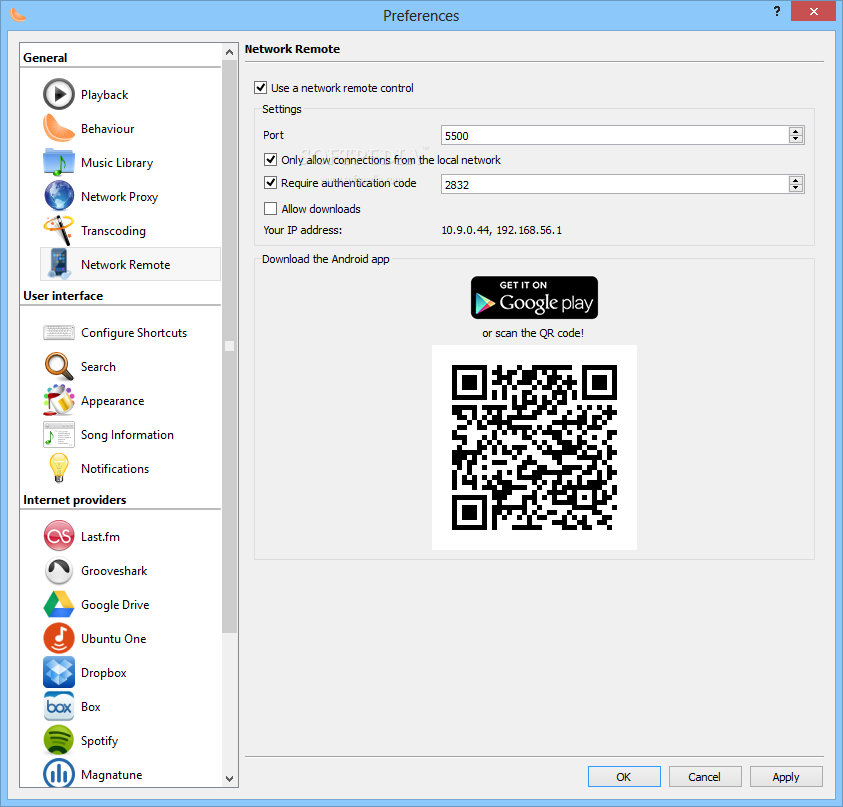Viewport: 843px width, 807px height.
Task: Click the Apply button
Action: click(786, 776)
